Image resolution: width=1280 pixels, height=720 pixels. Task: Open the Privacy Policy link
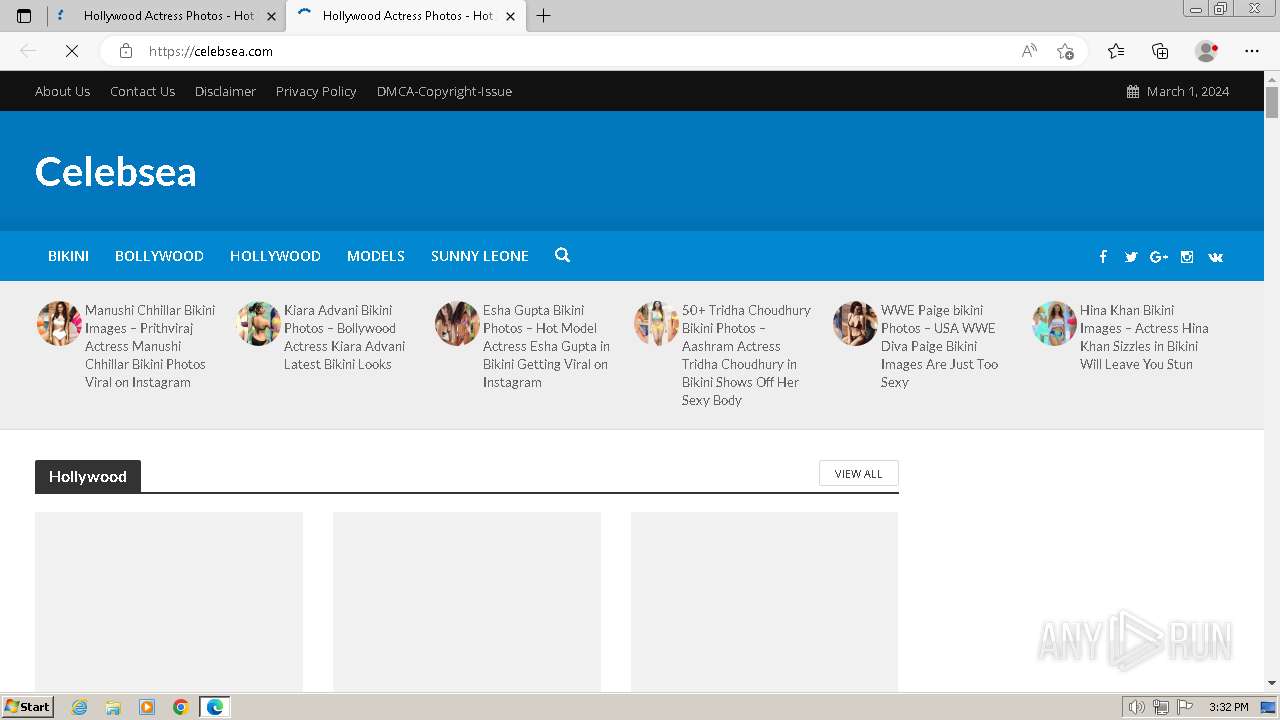click(x=316, y=91)
